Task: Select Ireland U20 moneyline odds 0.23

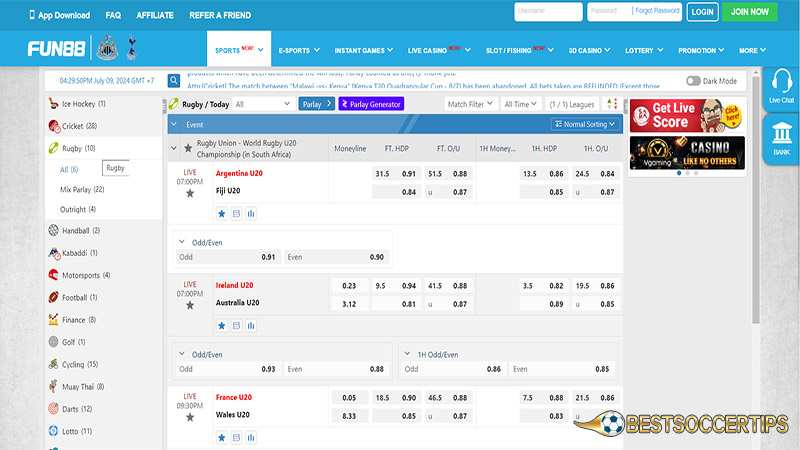Action: point(349,286)
